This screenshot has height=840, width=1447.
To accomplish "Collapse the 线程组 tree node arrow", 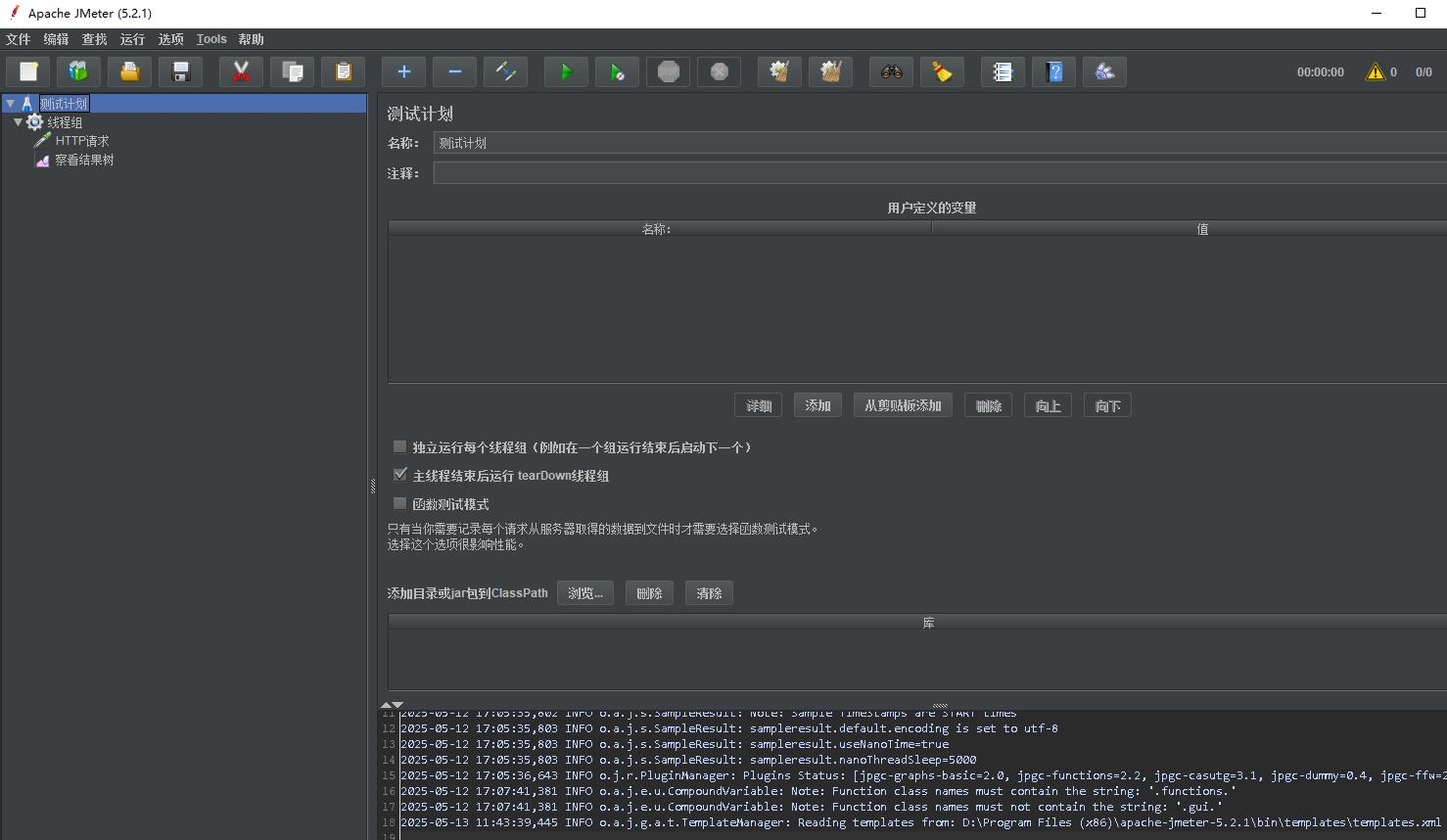I will point(18,122).
